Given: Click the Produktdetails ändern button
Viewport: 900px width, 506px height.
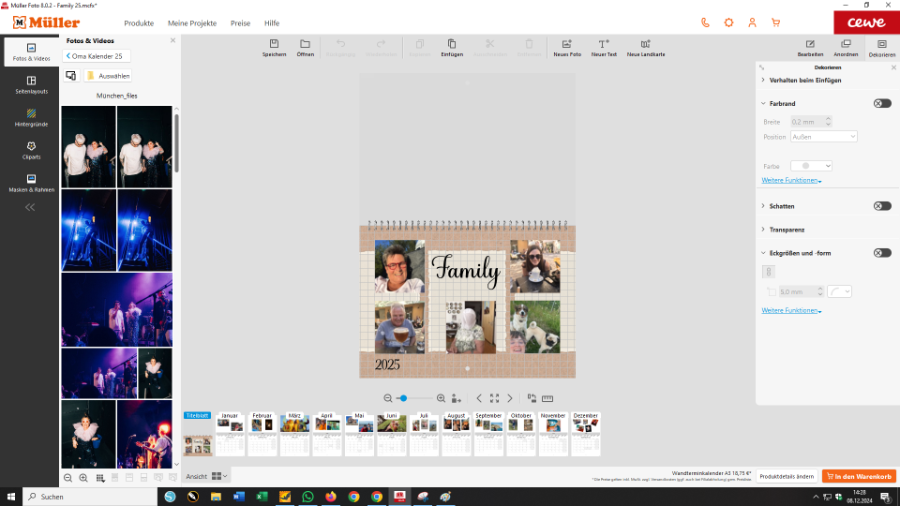Looking at the screenshot, I should (x=785, y=476).
